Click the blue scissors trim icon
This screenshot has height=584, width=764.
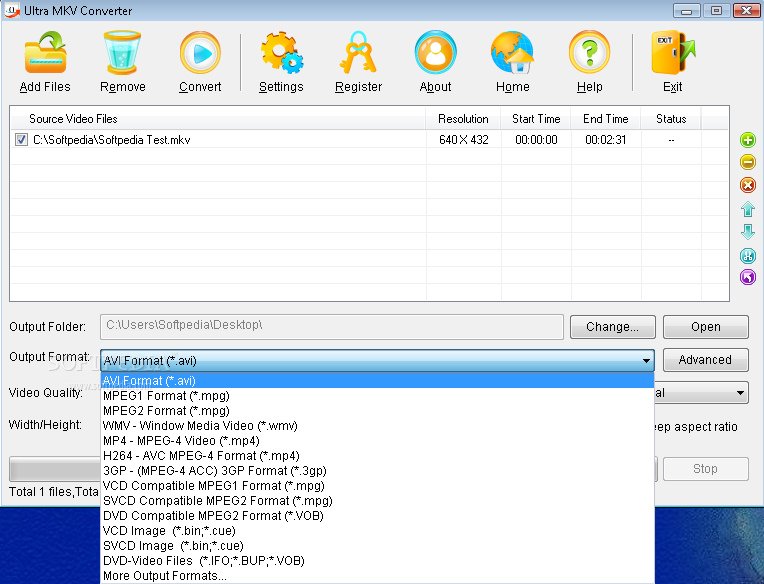click(748, 255)
